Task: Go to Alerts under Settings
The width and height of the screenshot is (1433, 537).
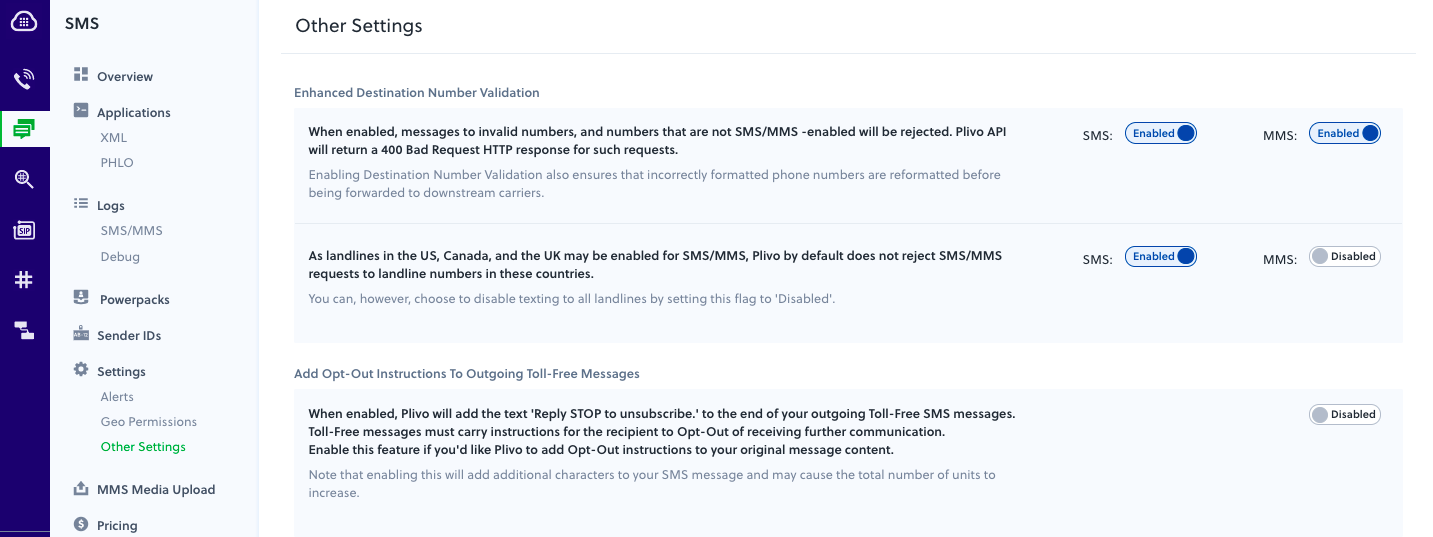Action: (x=117, y=397)
